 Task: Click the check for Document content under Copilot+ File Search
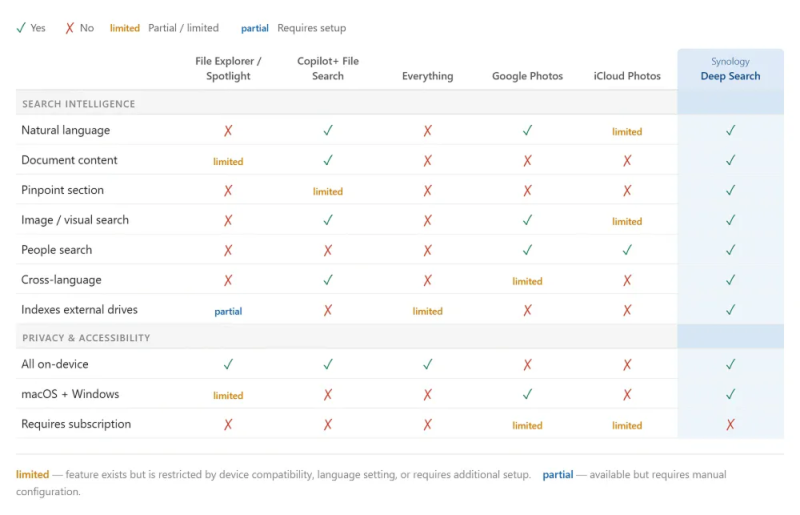pos(328,160)
